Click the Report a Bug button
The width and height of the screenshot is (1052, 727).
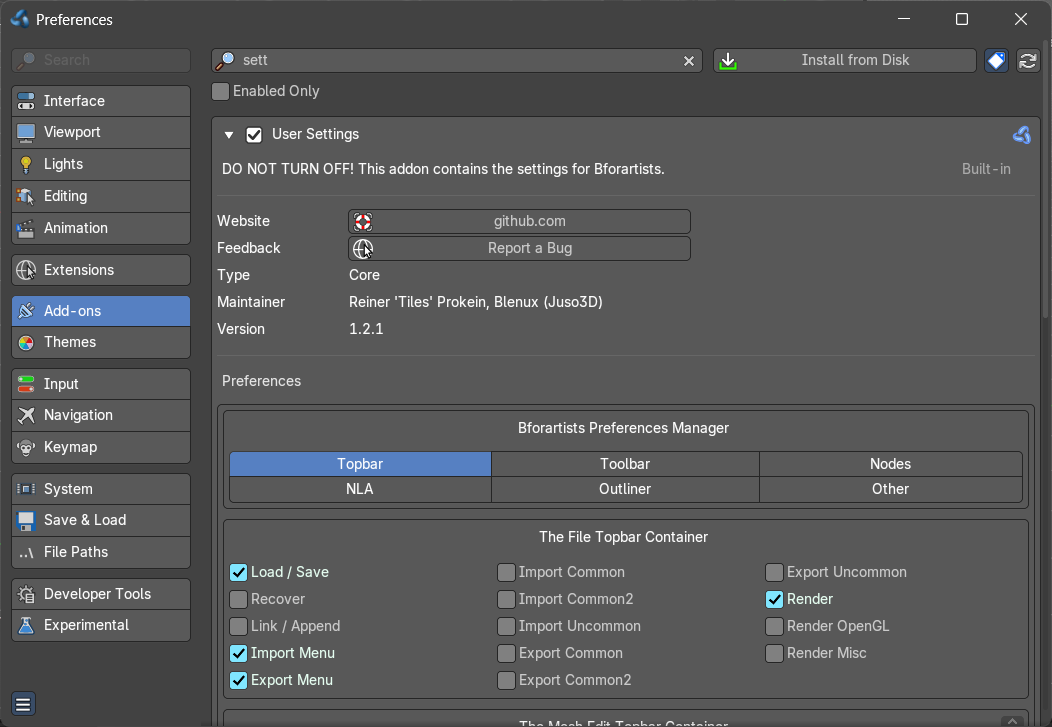(x=519, y=248)
